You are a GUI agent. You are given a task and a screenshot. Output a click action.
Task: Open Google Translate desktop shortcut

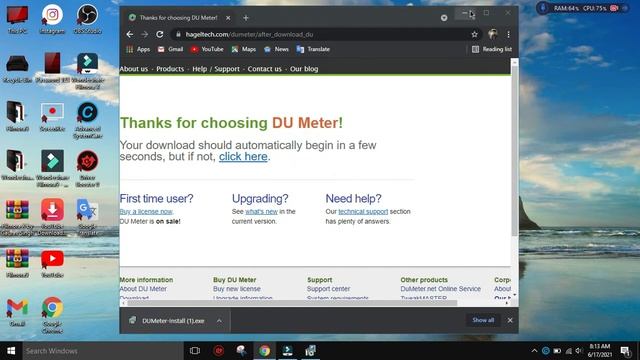(x=87, y=217)
